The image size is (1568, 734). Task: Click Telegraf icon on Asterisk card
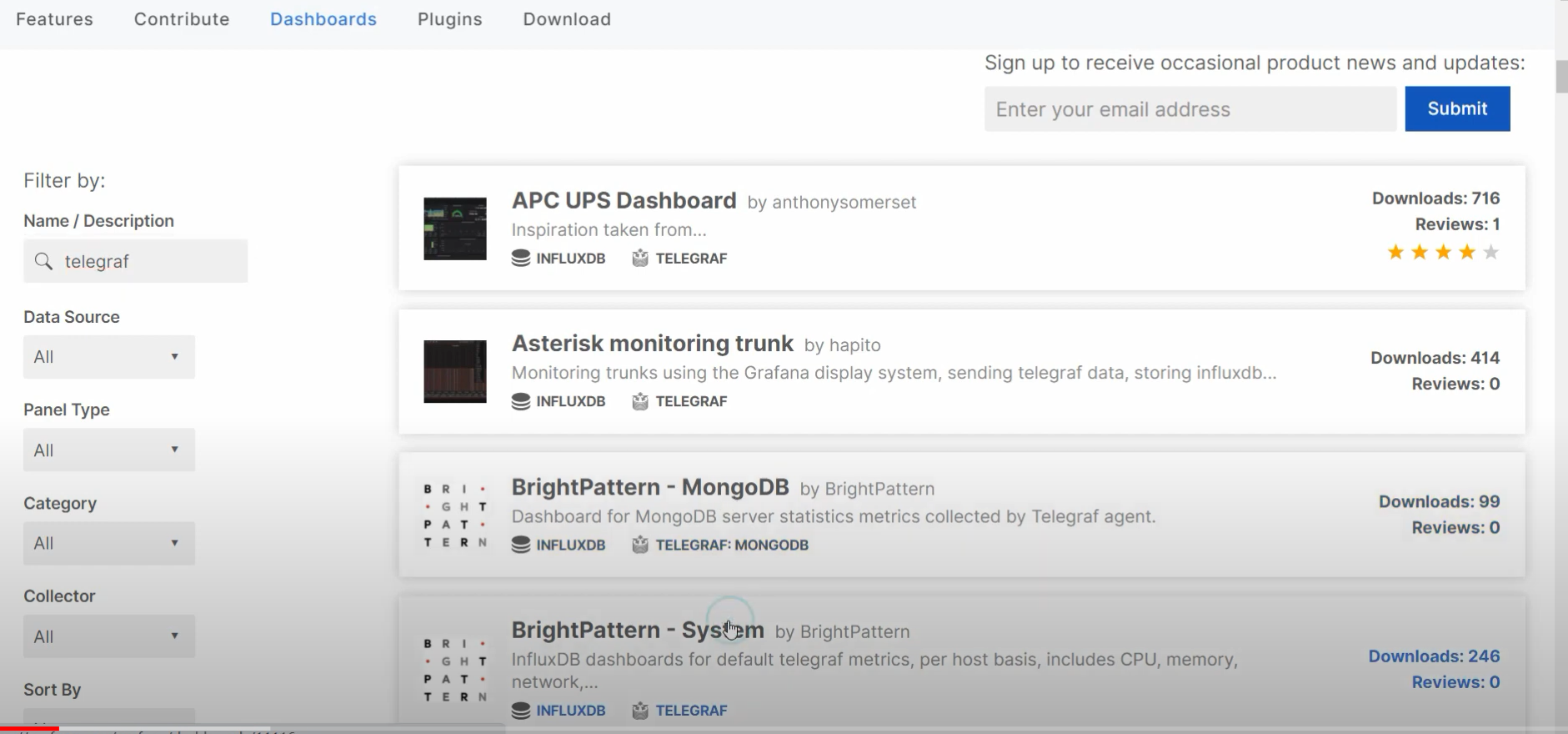point(640,401)
